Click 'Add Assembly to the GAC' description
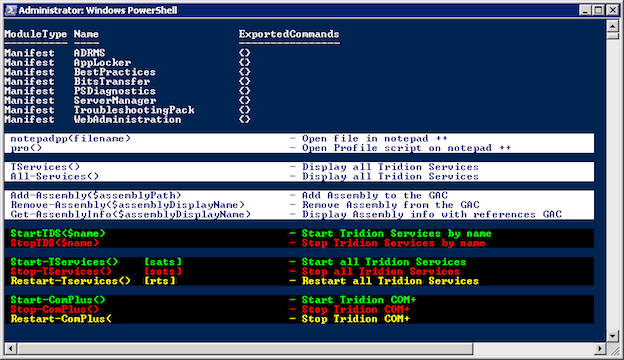 (x=374, y=196)
